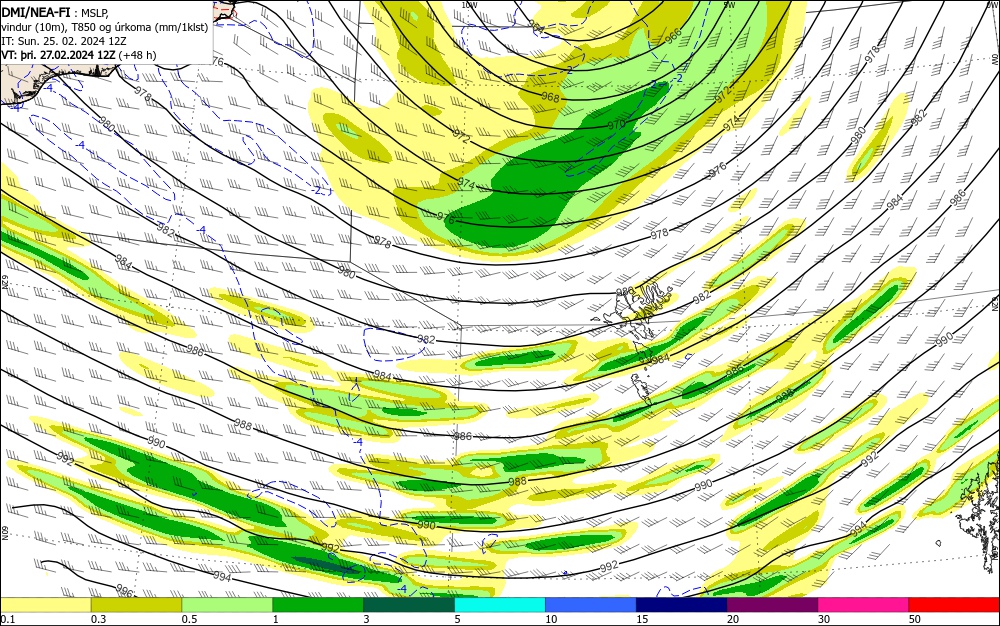Select the medium green 1–3 legend block

pos(318,605)
